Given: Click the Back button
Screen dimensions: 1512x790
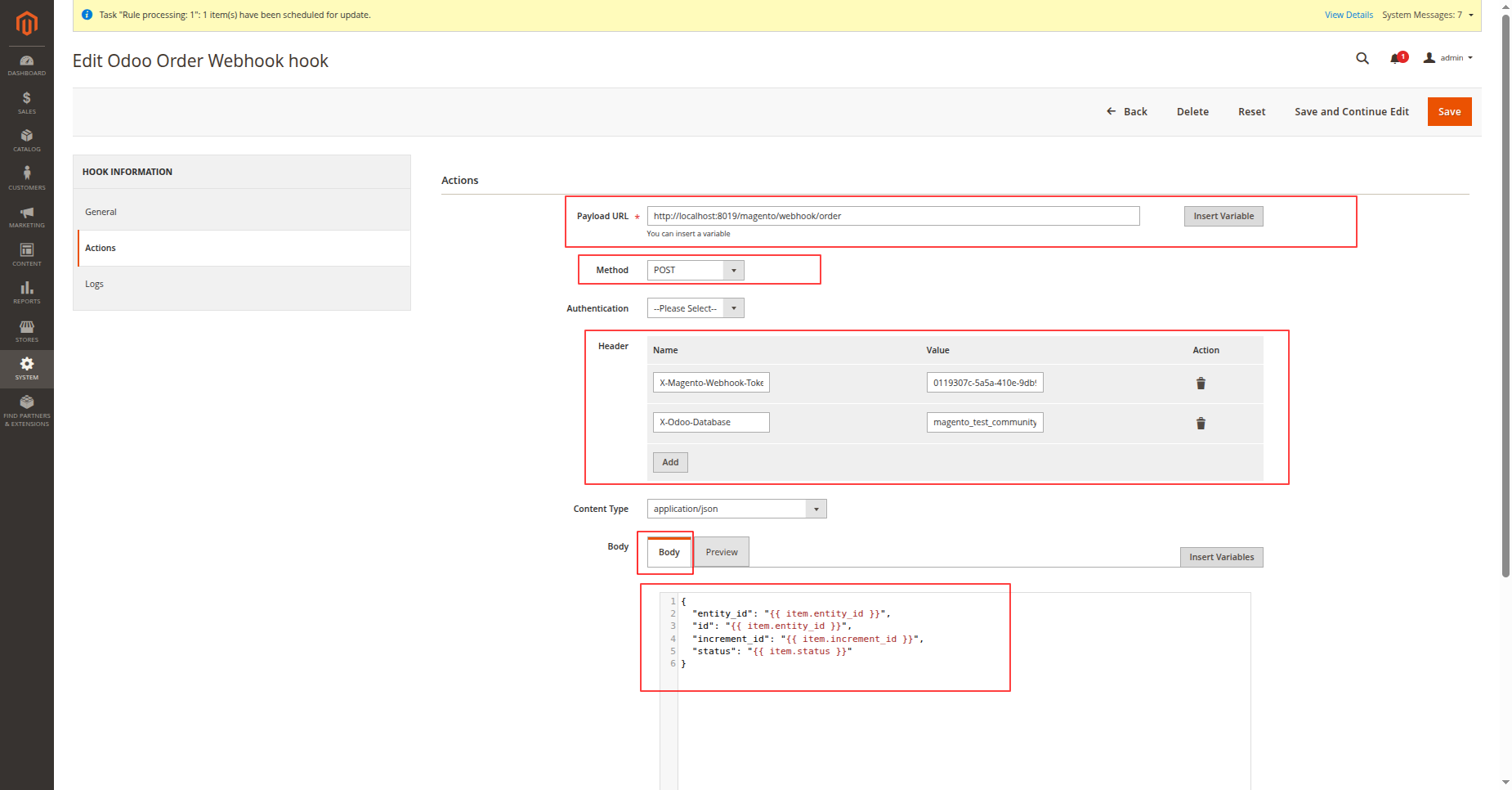Looking at the screenshot, I should [1127, 112].
